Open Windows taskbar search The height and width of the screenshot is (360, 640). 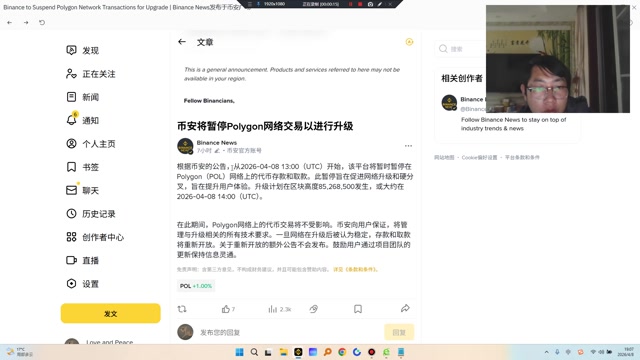254,352
